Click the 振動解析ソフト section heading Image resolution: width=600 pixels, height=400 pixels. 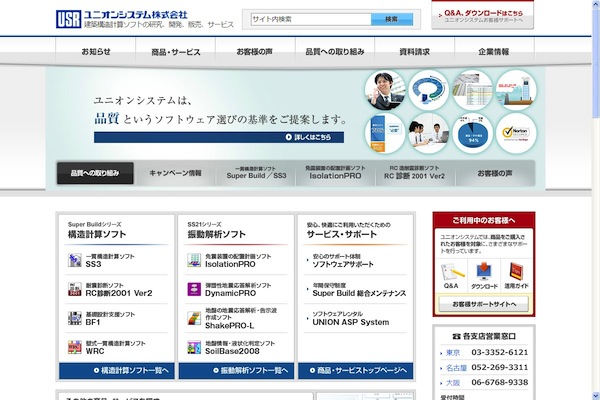(217, 234)
